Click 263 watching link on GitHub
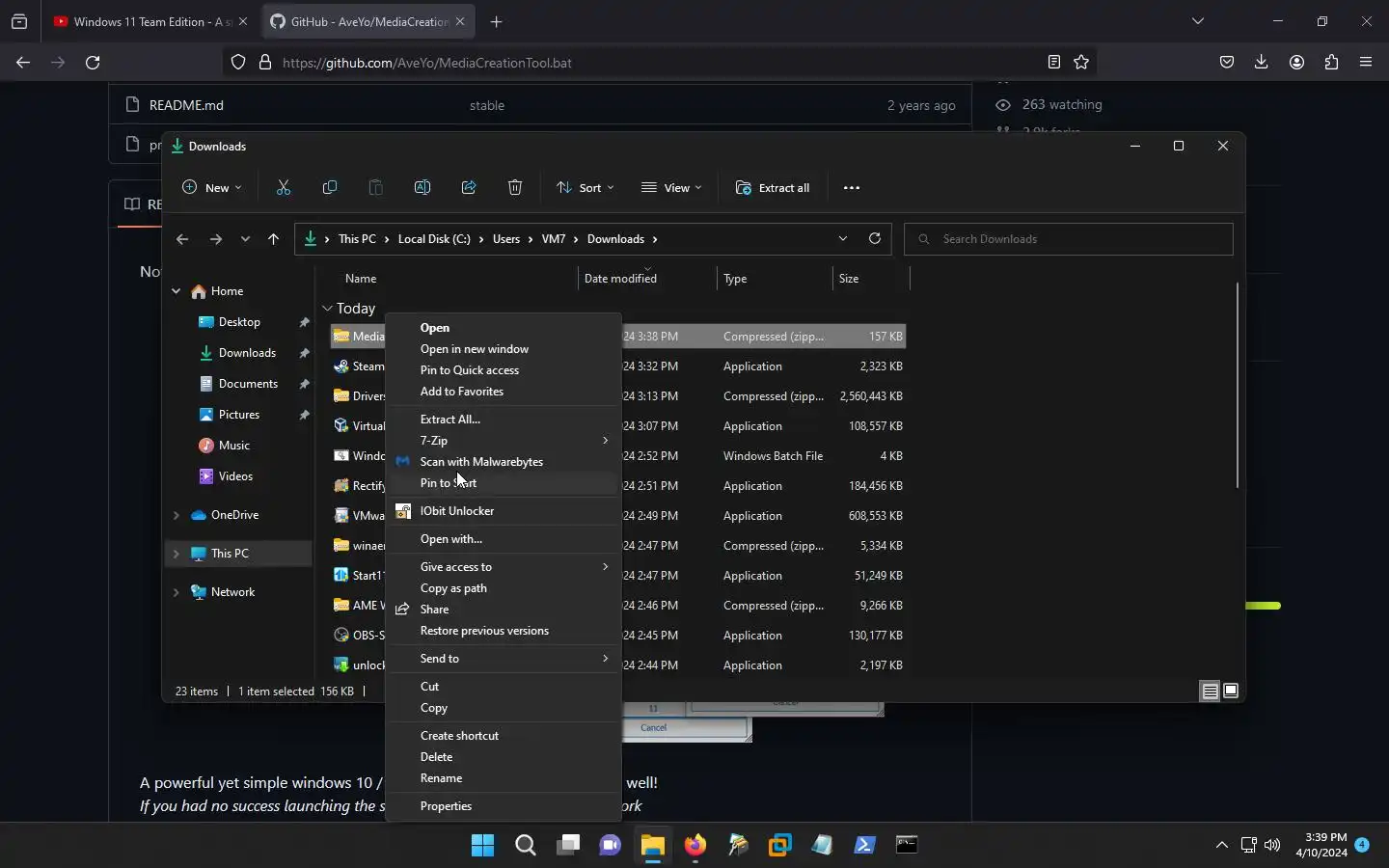Image resolution: width=1389 pixels, height=868 pixels. [1062, 104]
